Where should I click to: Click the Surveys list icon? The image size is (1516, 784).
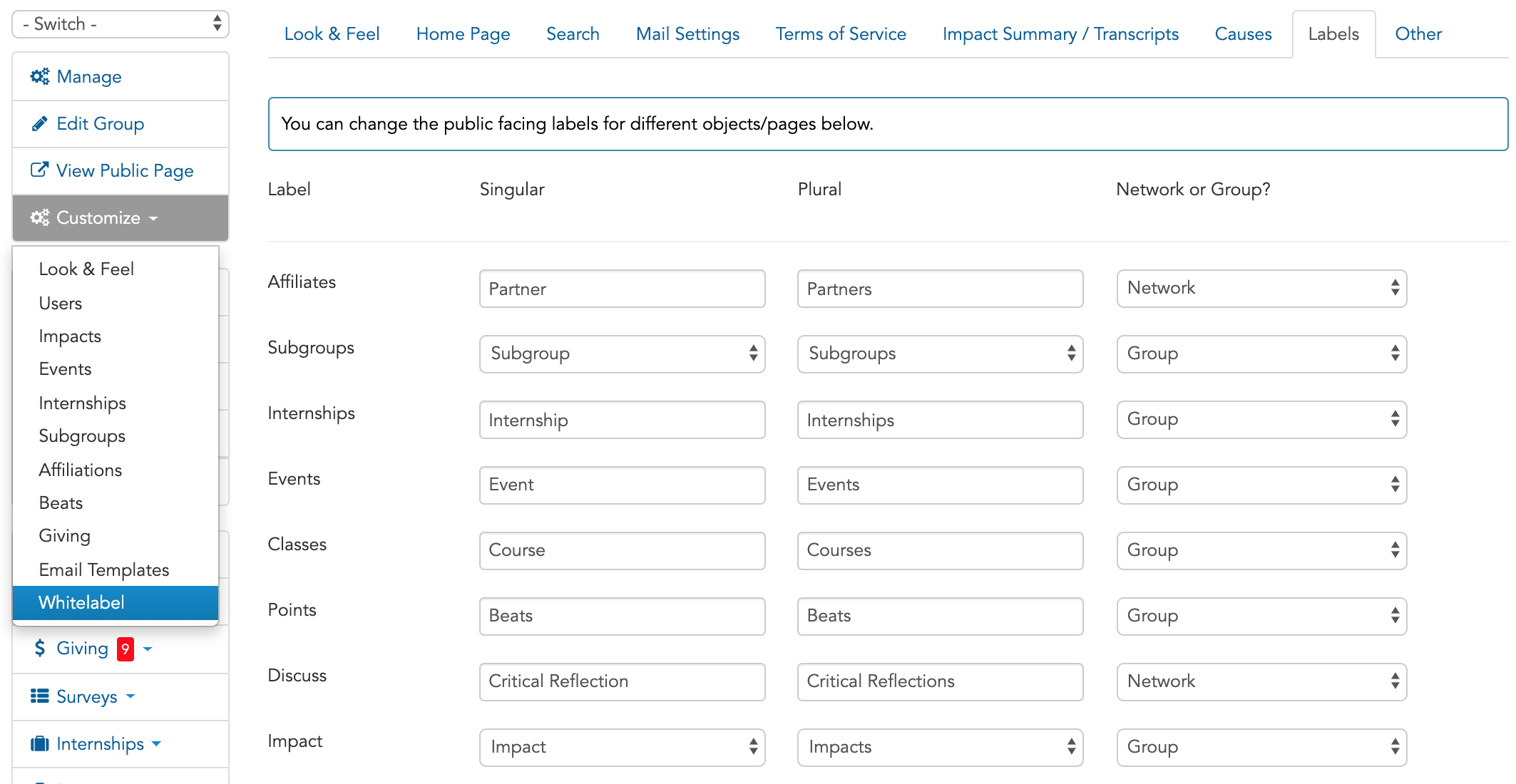(x=40, y=696)
